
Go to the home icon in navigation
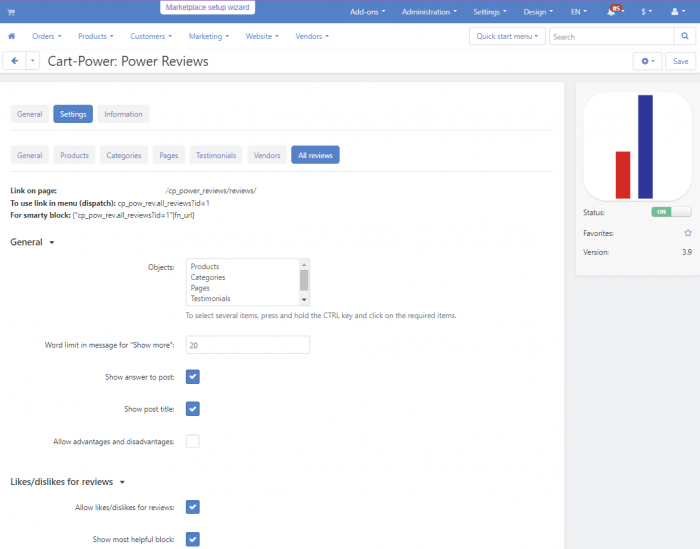point(12,36)
